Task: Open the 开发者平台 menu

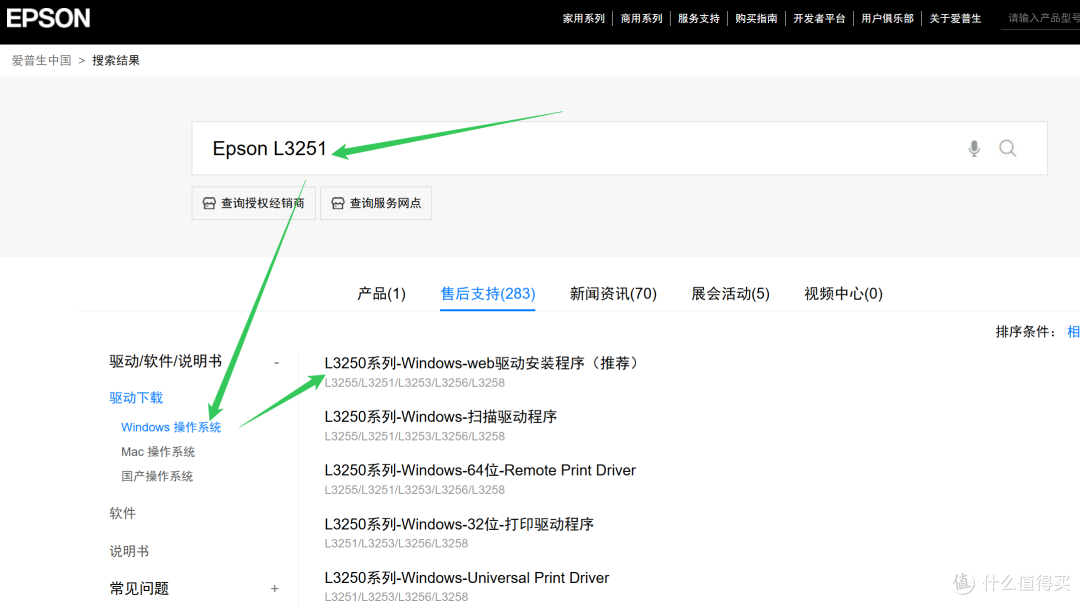Action: 819,19
